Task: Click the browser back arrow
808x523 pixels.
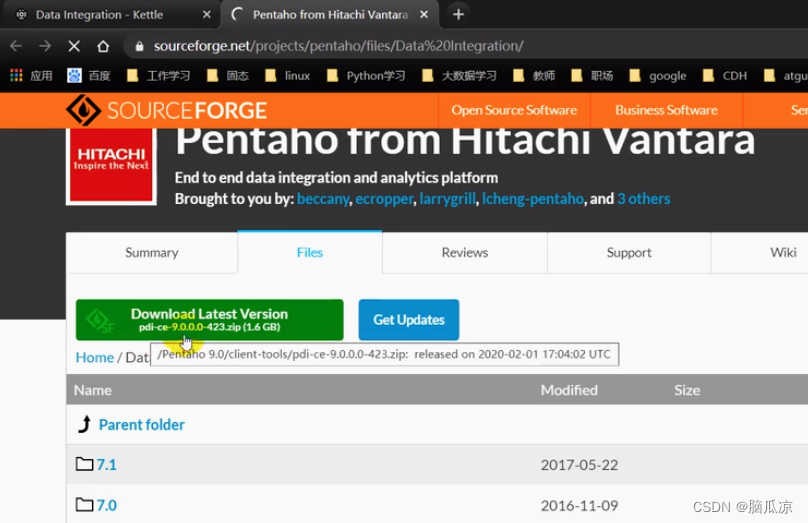Action: pyautogui.click(x=16, y=46)
